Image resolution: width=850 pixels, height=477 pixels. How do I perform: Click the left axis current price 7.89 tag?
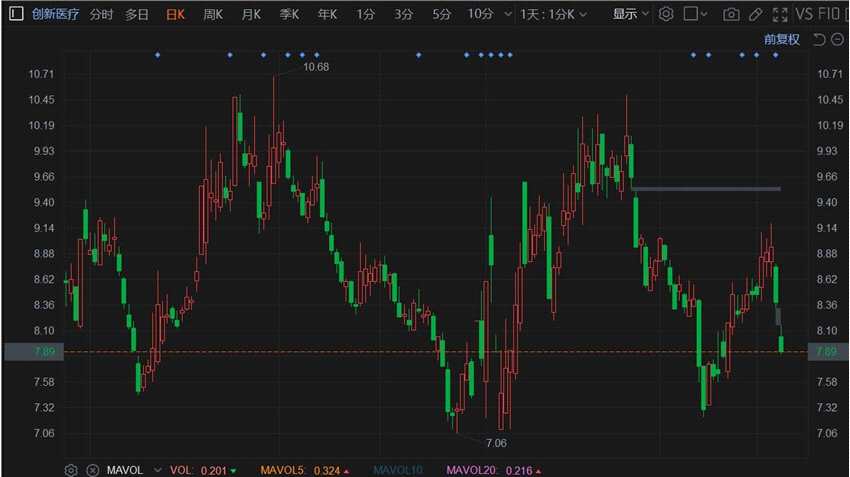pyautogui.click(x=34, y=352)
